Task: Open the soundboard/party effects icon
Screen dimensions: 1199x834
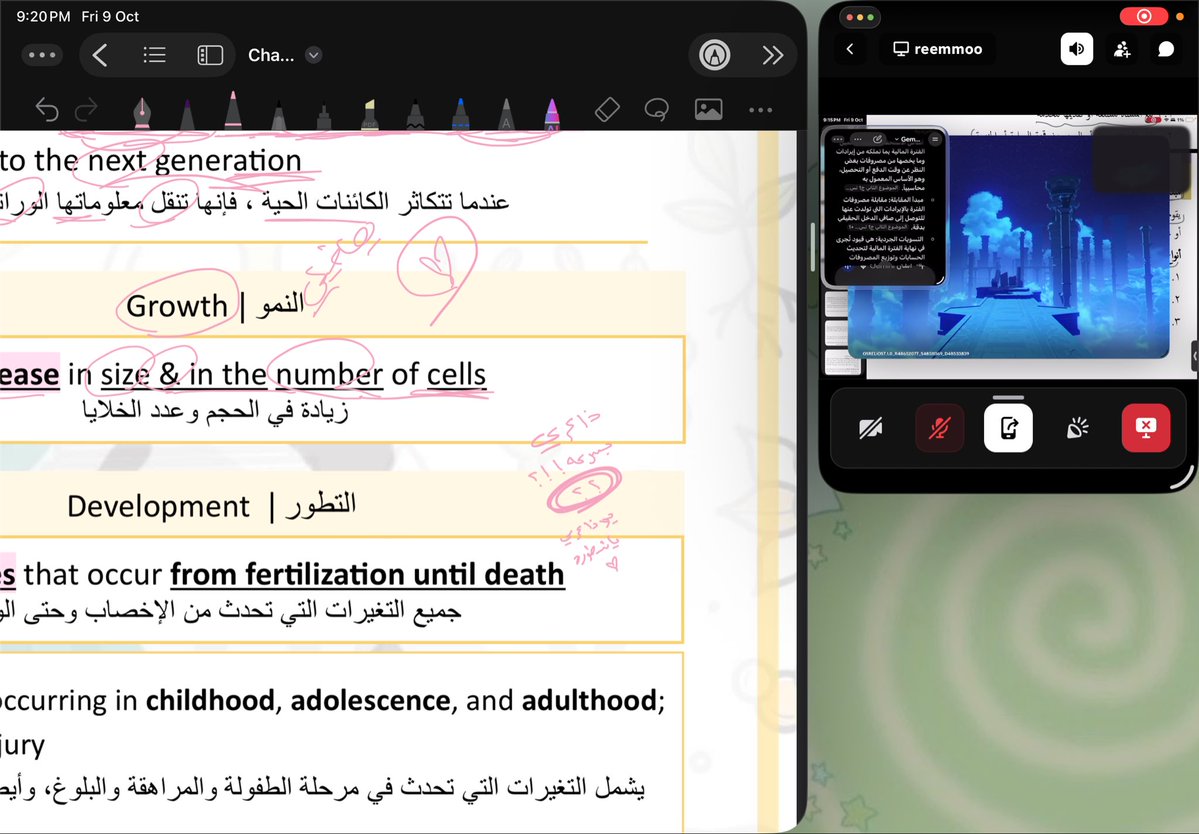Action: (x=1077, y=428)
